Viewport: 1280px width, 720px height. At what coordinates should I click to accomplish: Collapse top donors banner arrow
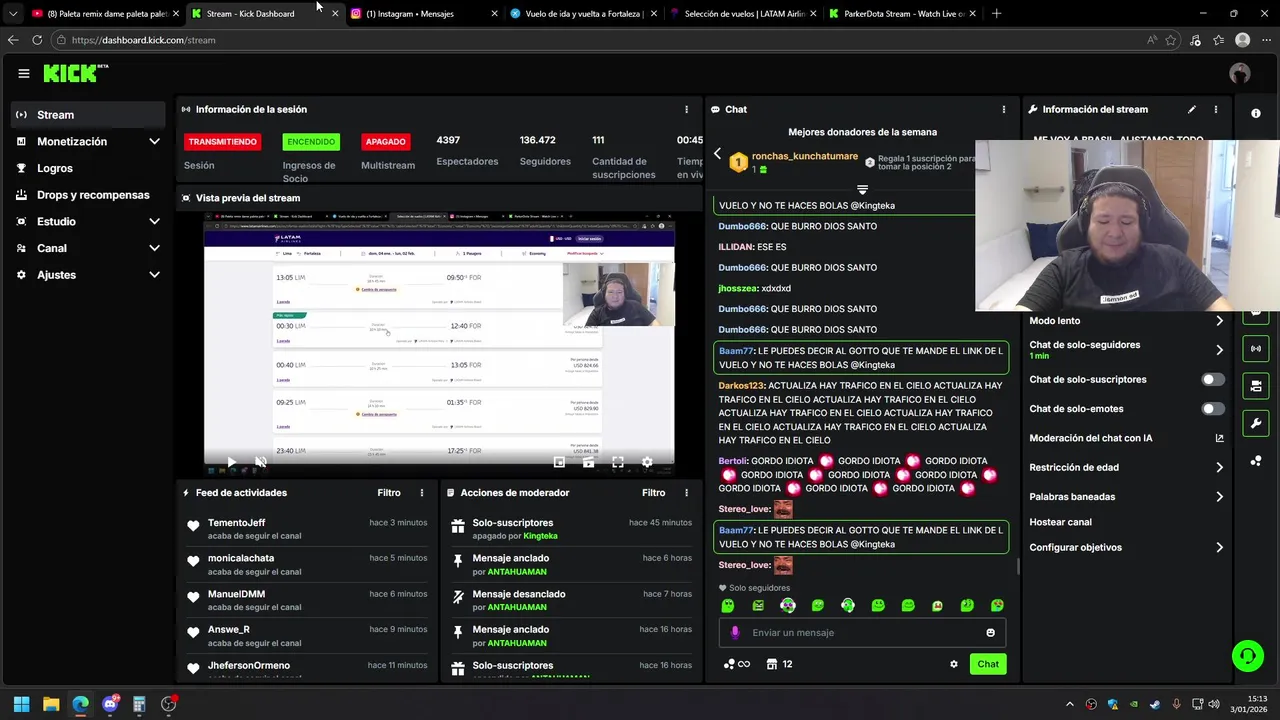862,189
